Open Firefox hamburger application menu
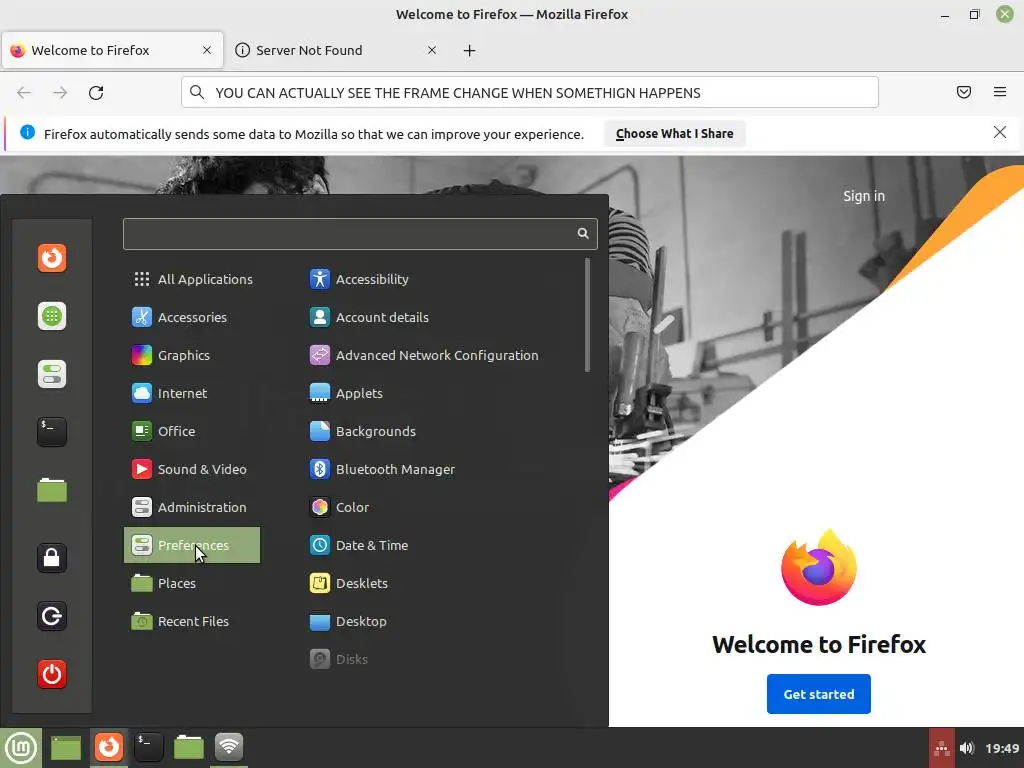 pos(1000,92)
